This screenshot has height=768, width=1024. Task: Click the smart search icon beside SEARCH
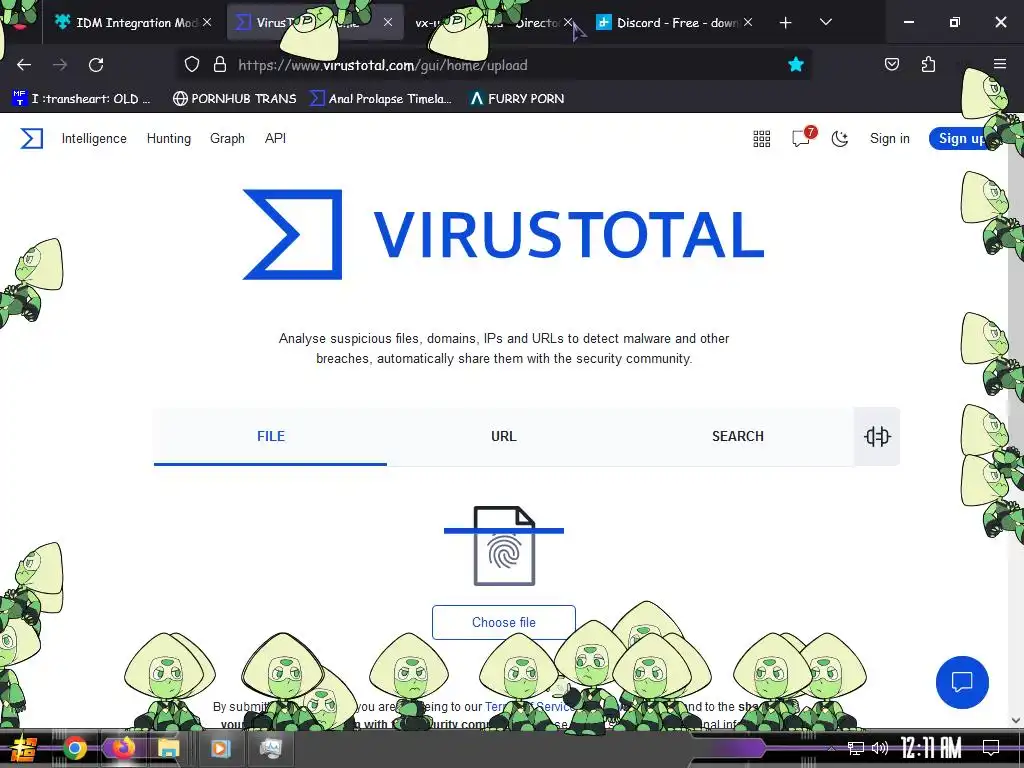click(876, 436)
